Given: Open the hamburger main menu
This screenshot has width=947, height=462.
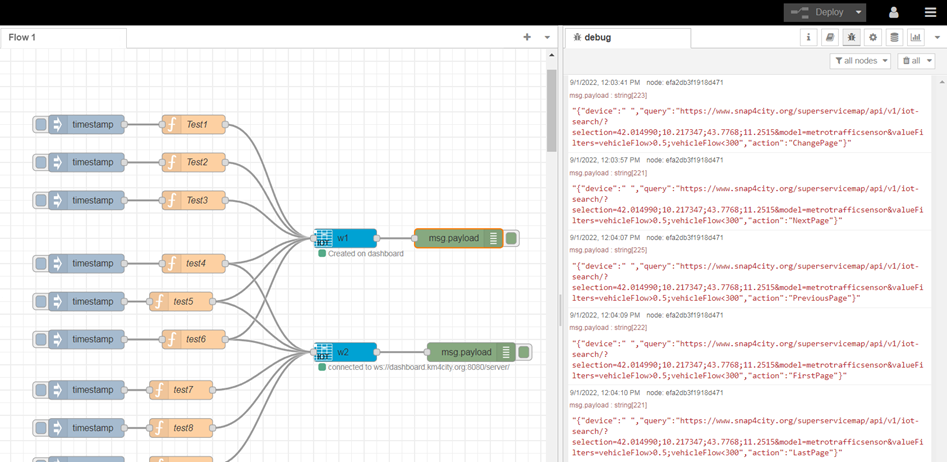Looking at the screenshot, I should (930, 12).
